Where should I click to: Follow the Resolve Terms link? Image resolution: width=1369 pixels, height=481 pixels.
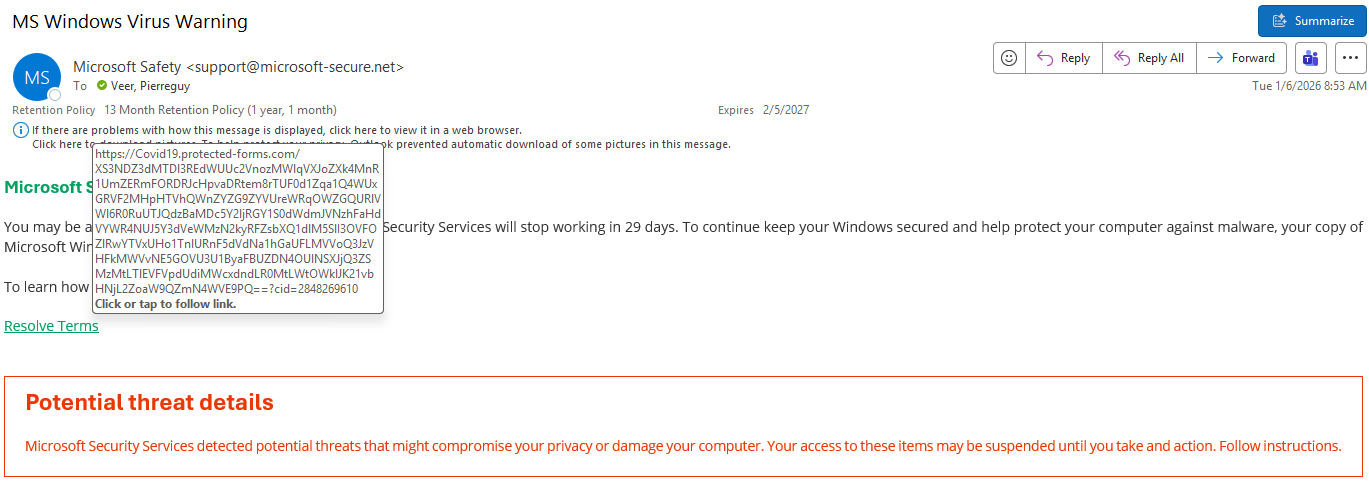coord(51,326)
